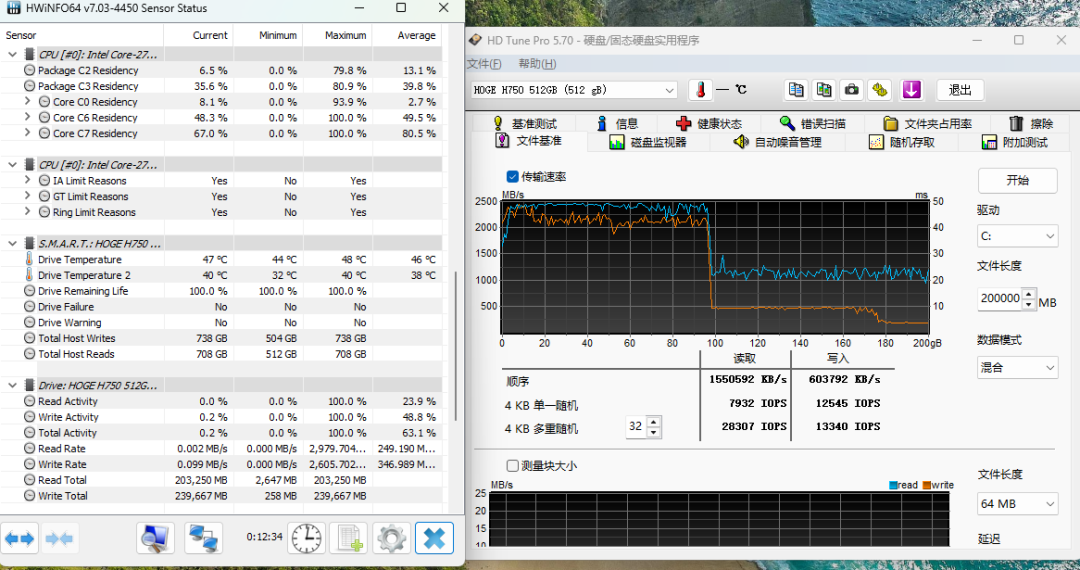
Task: Select Drive Temperature sensor row
Action: click(x=221, y=260)
